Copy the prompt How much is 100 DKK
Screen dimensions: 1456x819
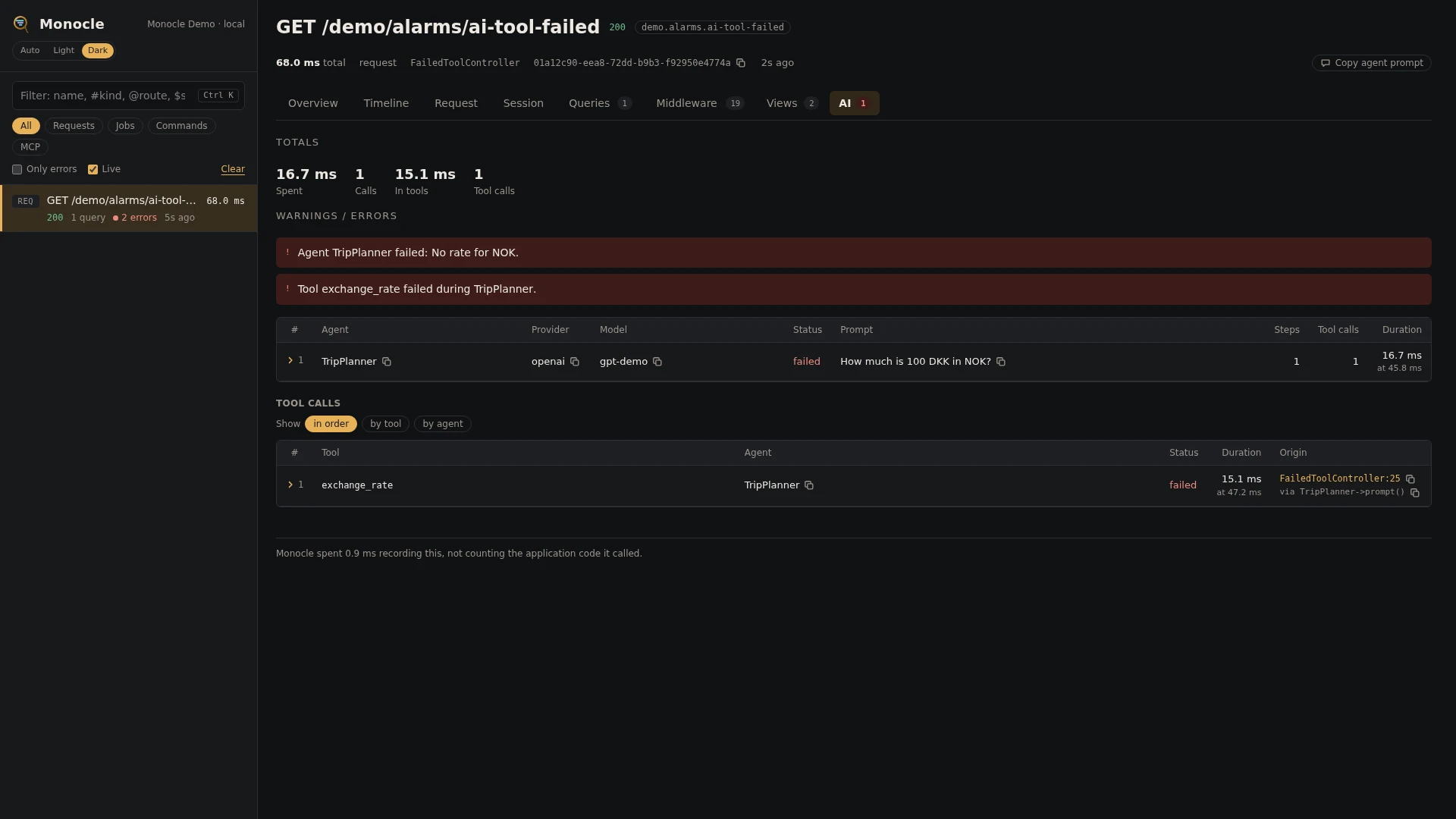coord(1001,362)
